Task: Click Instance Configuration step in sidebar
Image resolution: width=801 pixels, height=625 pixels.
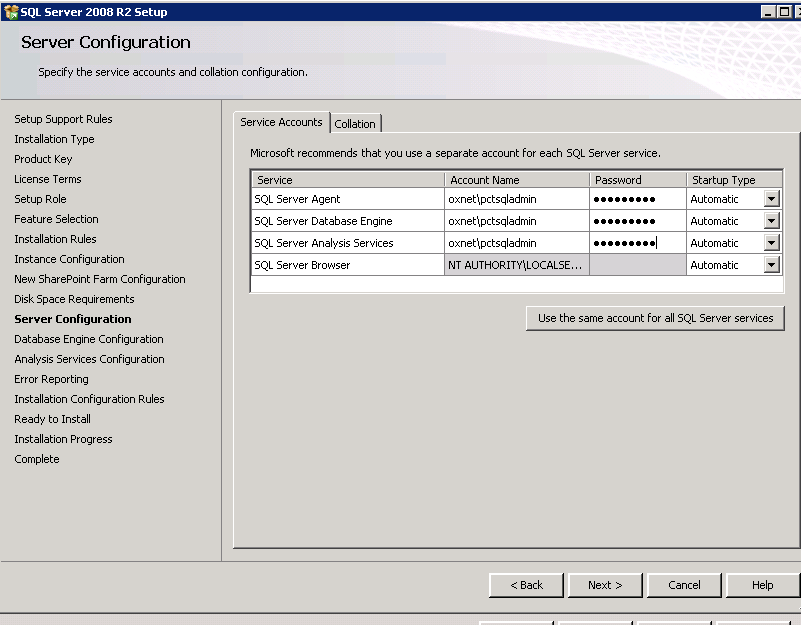Action: pyautogui.click(x=69, y=259)
